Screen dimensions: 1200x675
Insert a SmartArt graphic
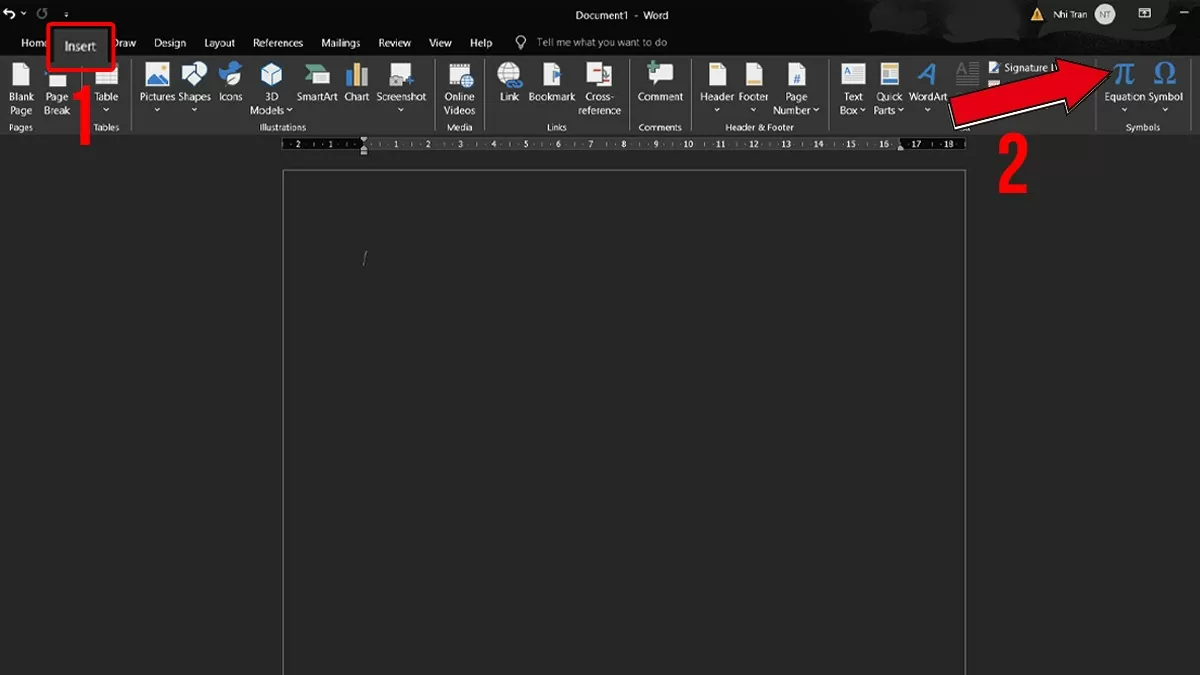coord(317,77)
